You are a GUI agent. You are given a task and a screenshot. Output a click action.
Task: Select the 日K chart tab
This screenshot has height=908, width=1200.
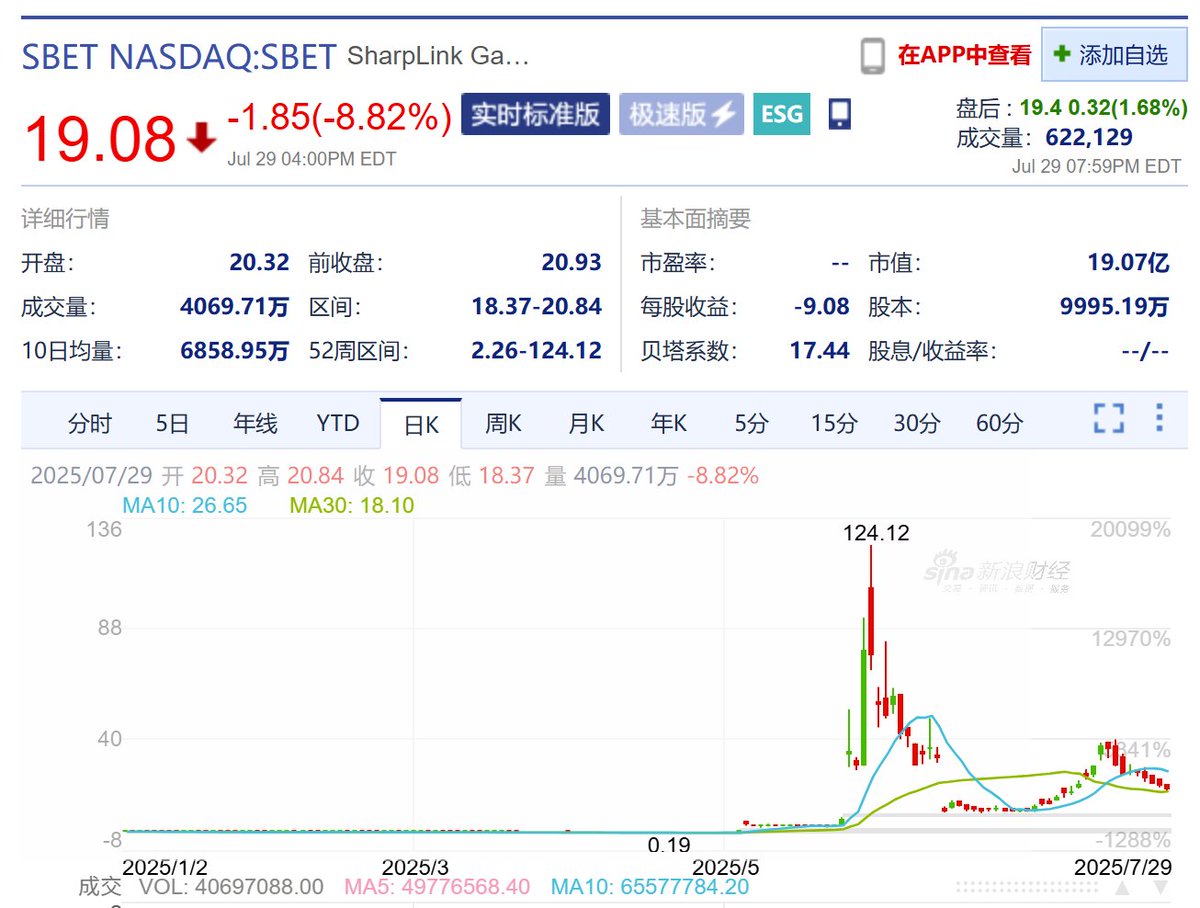(x=421, y=424)
